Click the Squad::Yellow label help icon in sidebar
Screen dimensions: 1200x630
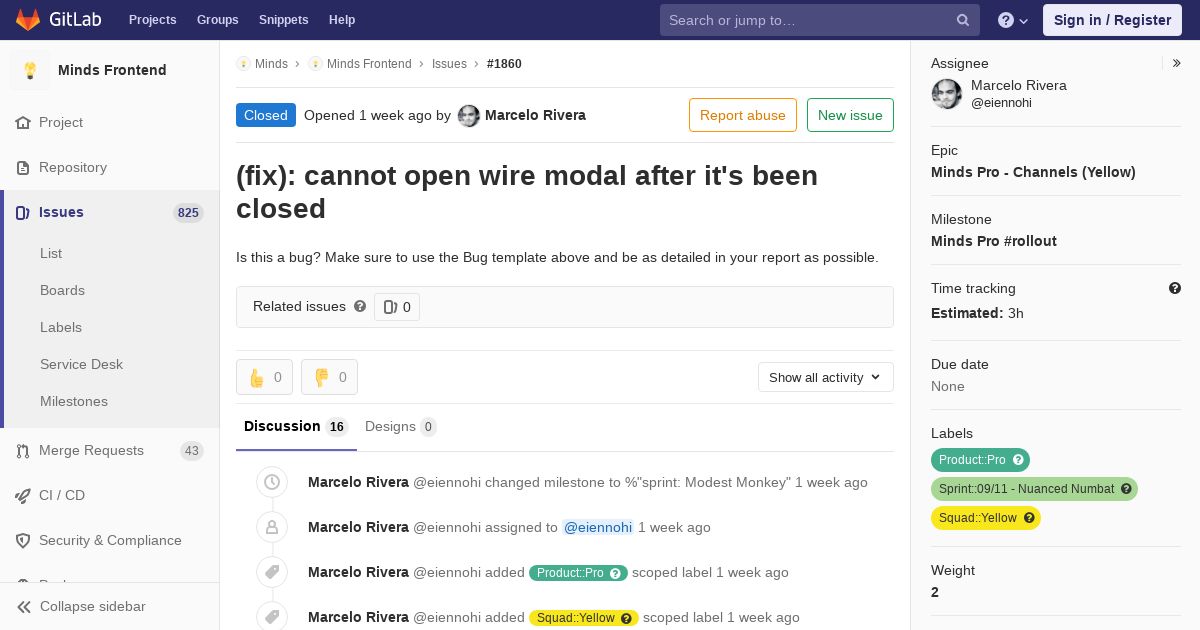point(1029,518)
